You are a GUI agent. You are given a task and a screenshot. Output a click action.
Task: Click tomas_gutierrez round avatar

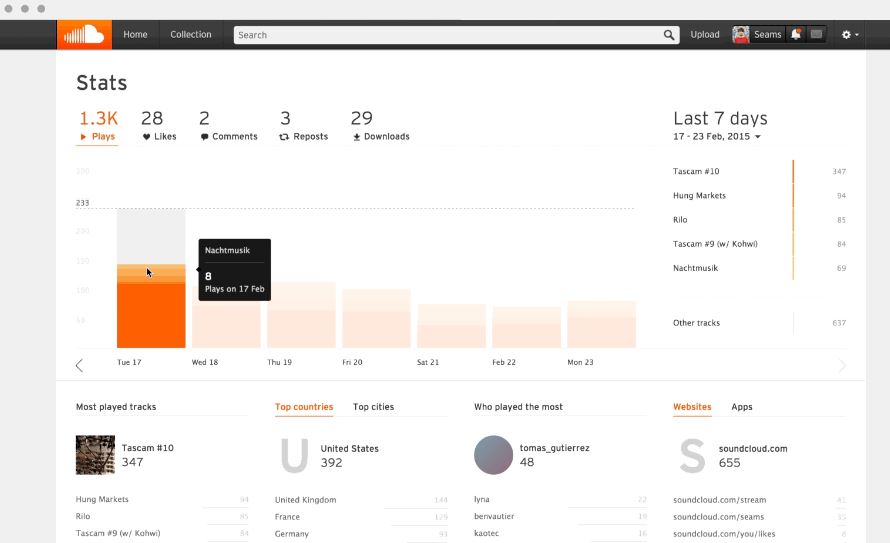[493, 455]
